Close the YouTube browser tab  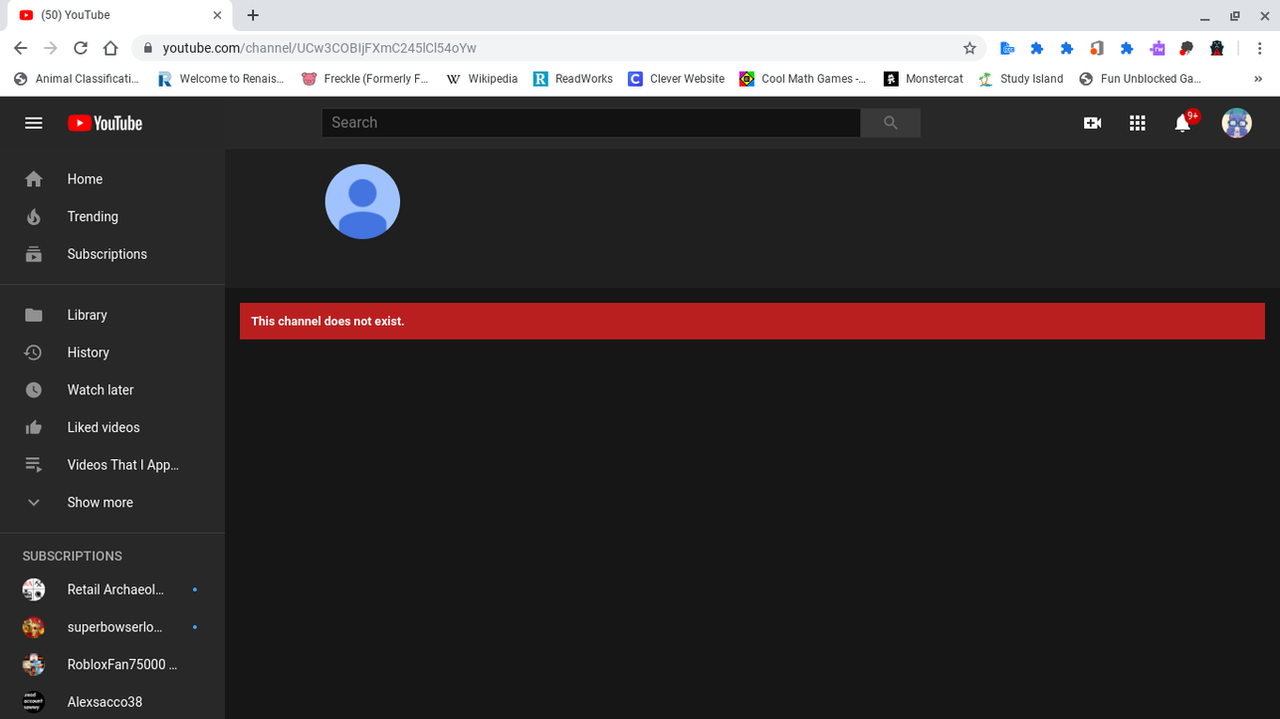(217, 15)
